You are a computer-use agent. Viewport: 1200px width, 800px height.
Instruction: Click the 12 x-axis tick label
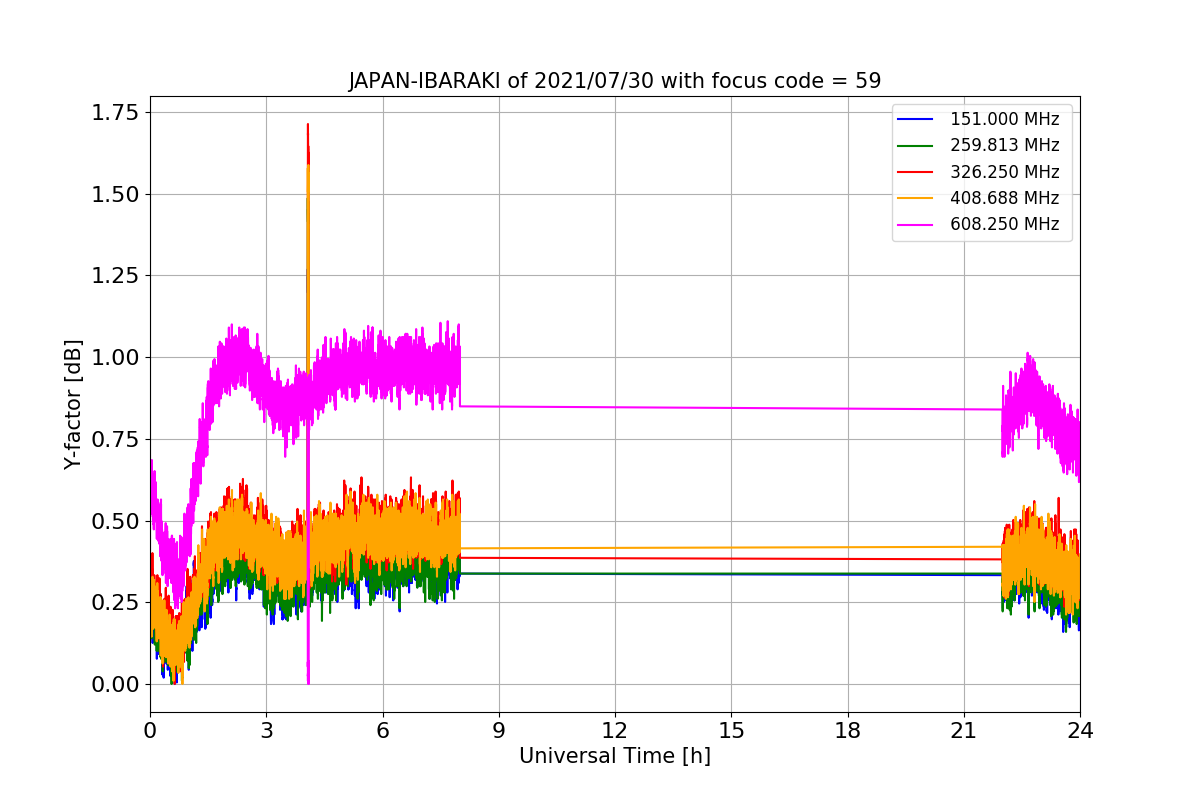[x=615, y=731]
